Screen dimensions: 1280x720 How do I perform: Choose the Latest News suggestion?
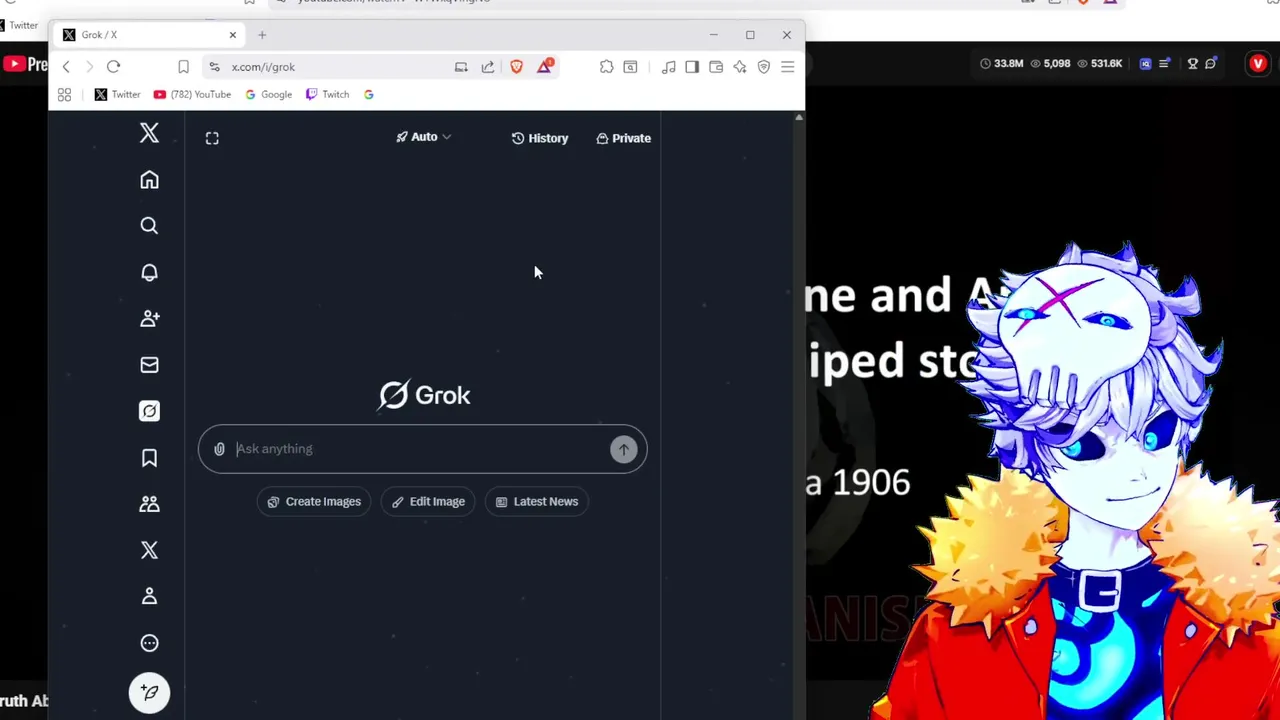(537, 501)
